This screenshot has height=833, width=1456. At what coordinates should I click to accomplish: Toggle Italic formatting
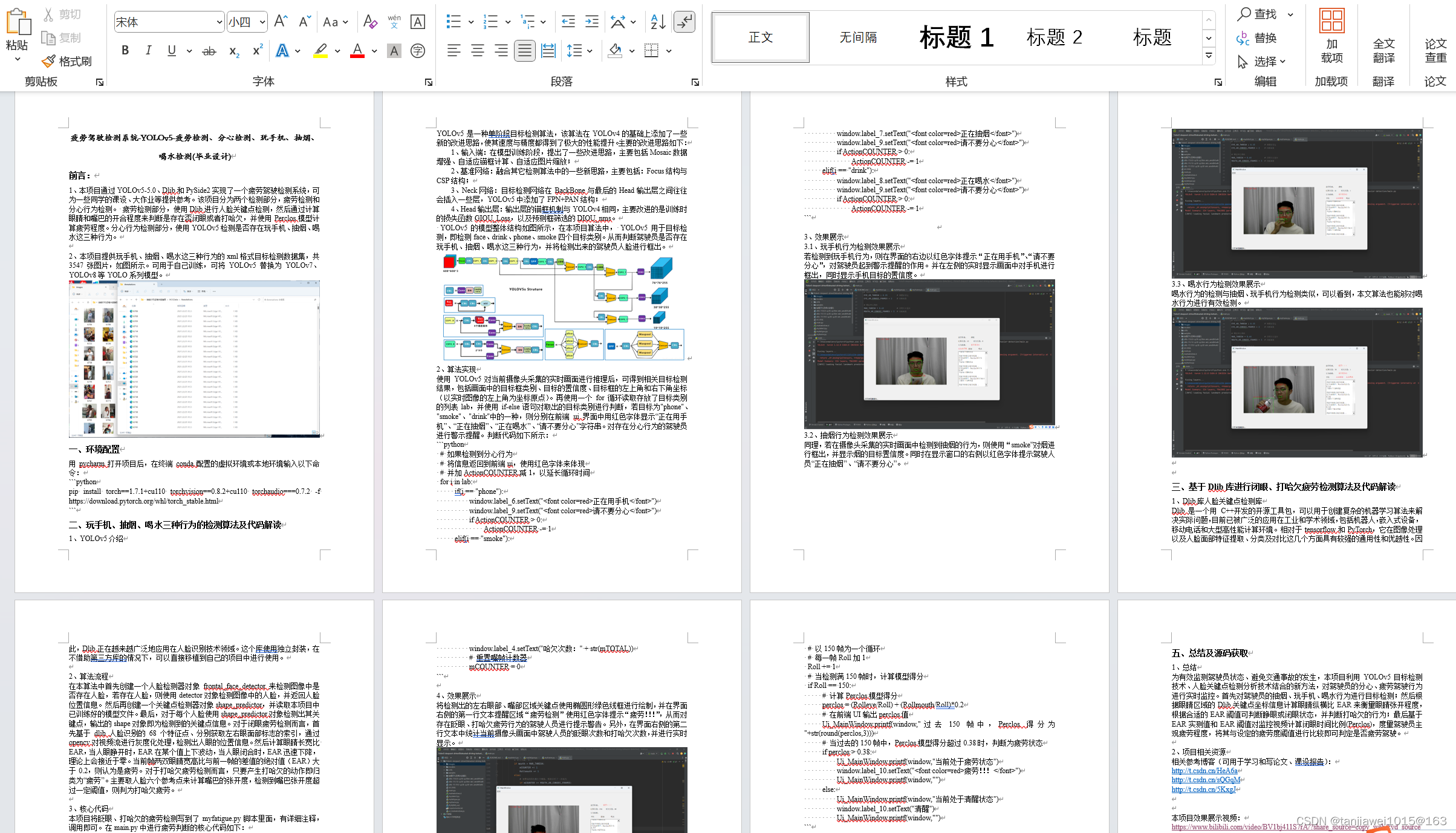(x=148, y=51)
